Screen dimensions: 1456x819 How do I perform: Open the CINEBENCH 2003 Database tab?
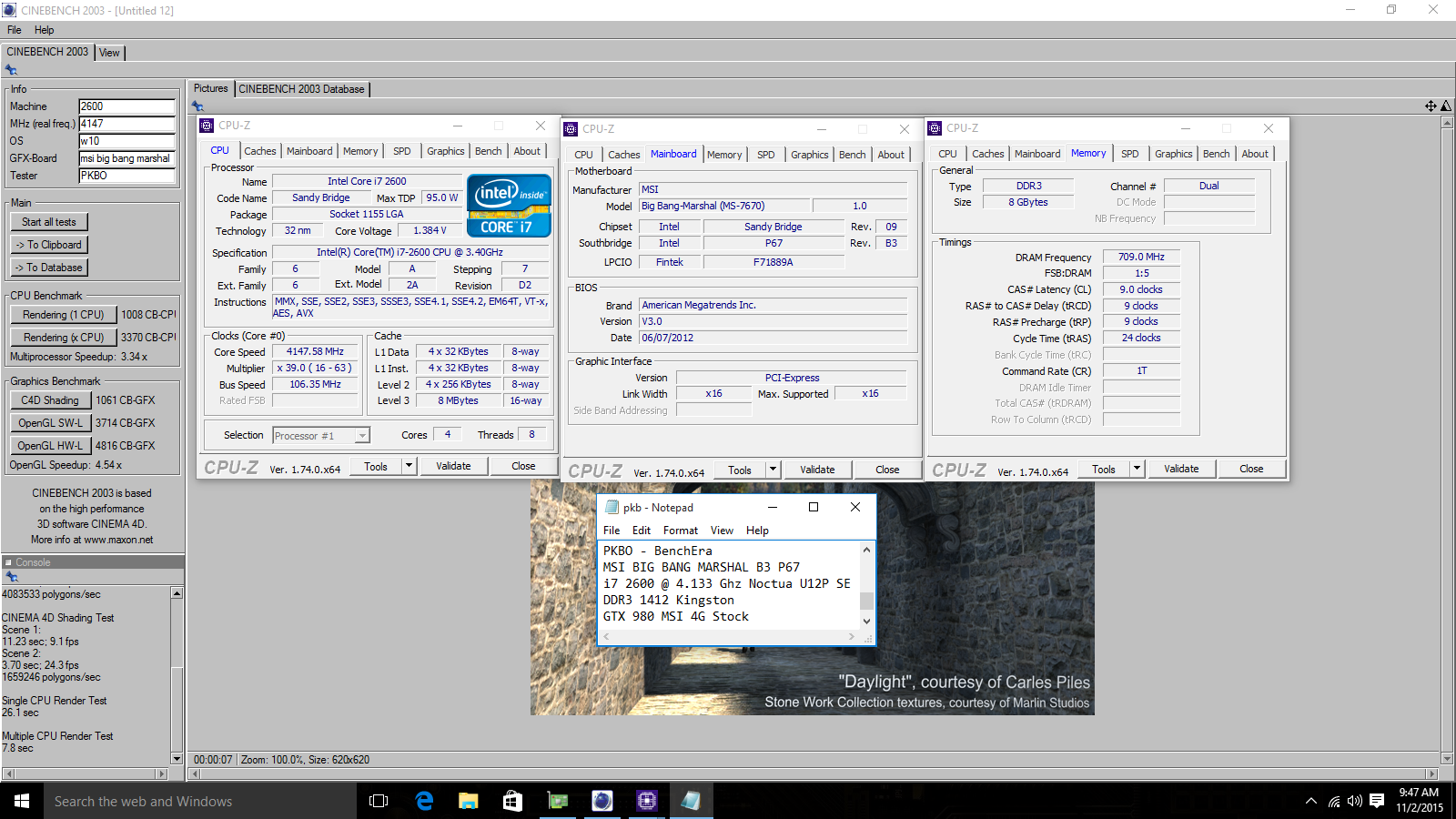(301, 89)
